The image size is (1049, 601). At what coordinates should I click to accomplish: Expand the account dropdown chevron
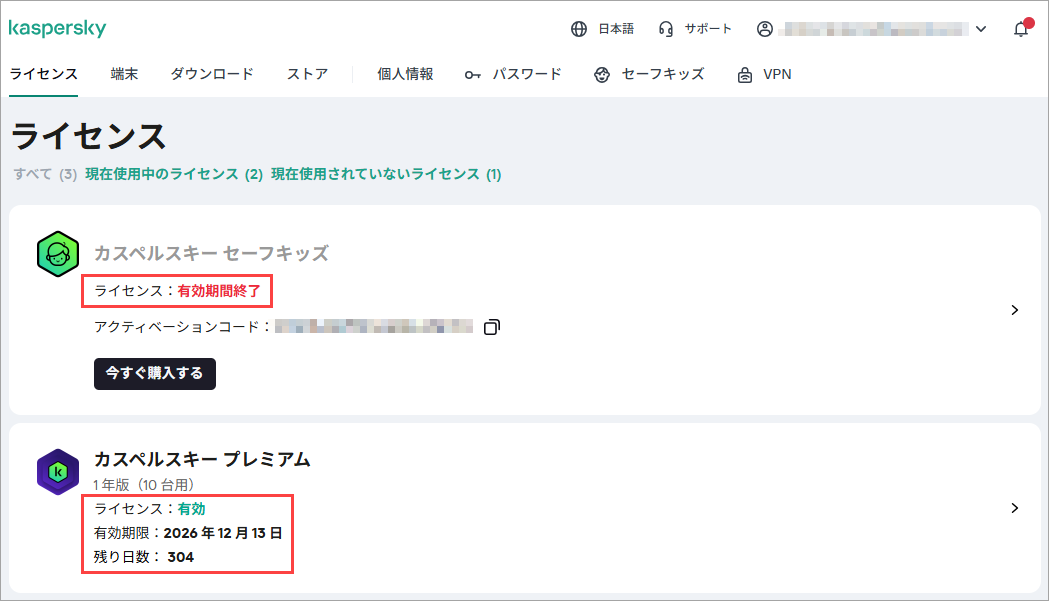tap(981, 29)
